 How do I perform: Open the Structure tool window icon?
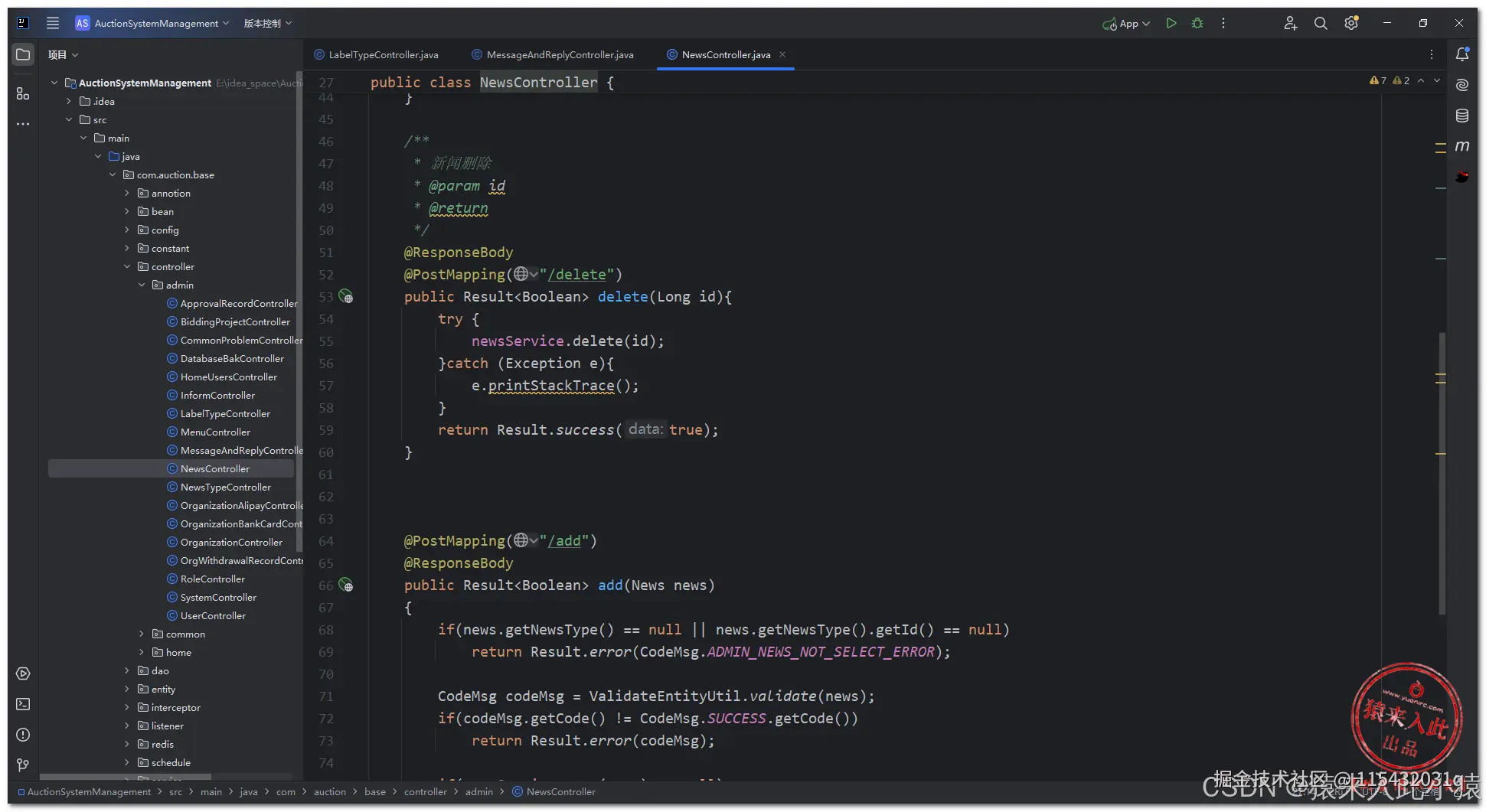23,93
